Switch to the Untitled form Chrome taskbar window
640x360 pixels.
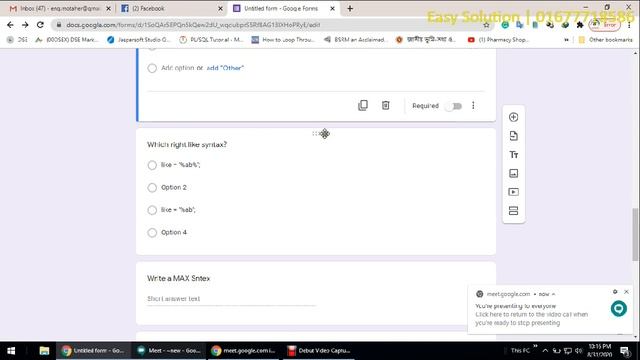pyautogui.click(x=93, y=351)
